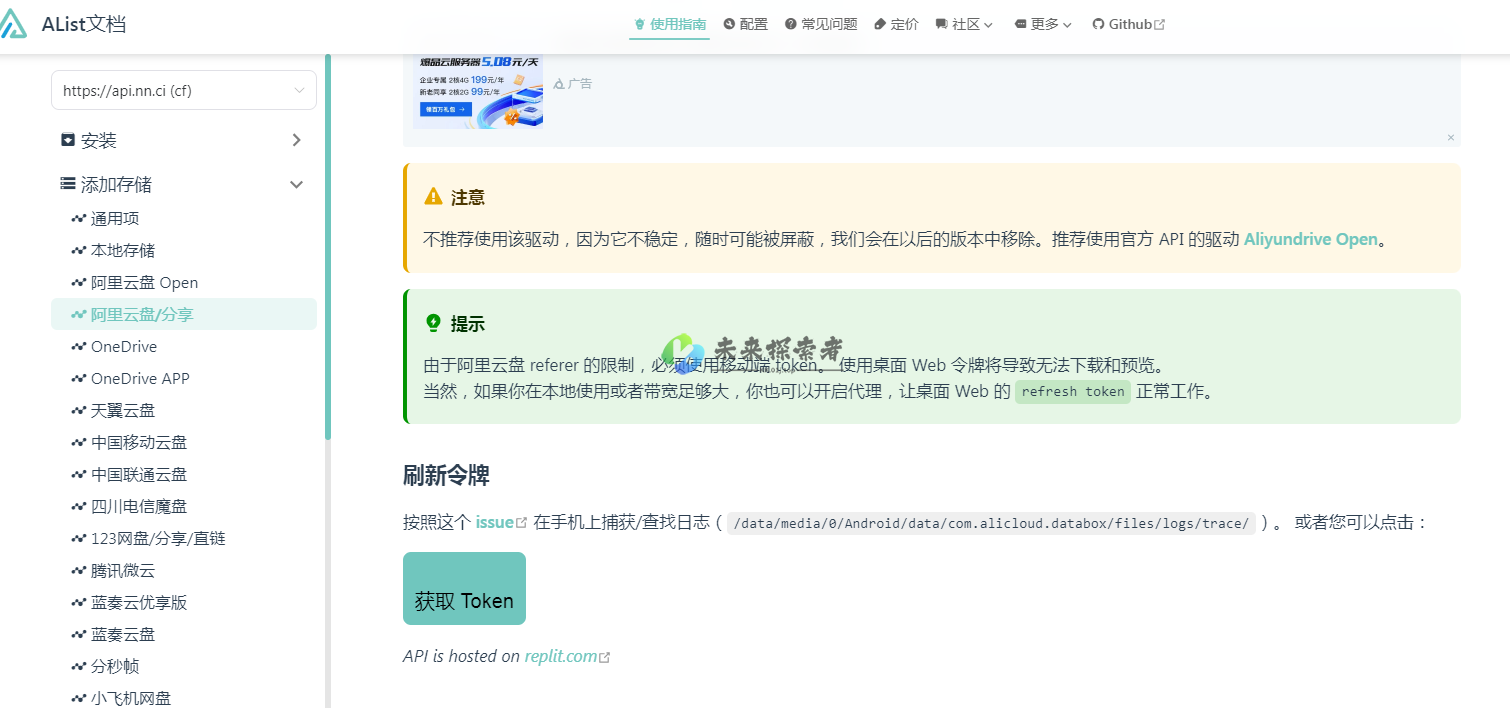Visit the replit.com link
This screenshot has width=1510, height=708.
click(561, 656)
